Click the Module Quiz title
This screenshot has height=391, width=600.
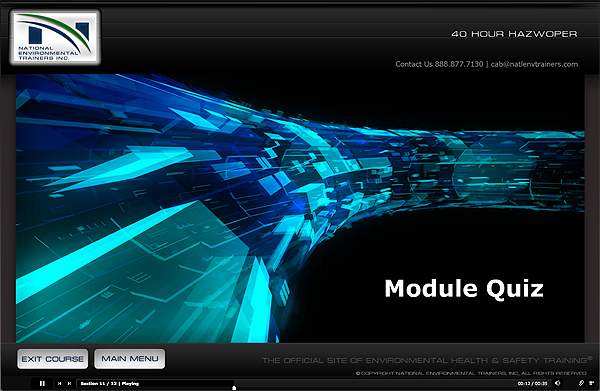tap(464, 288)
